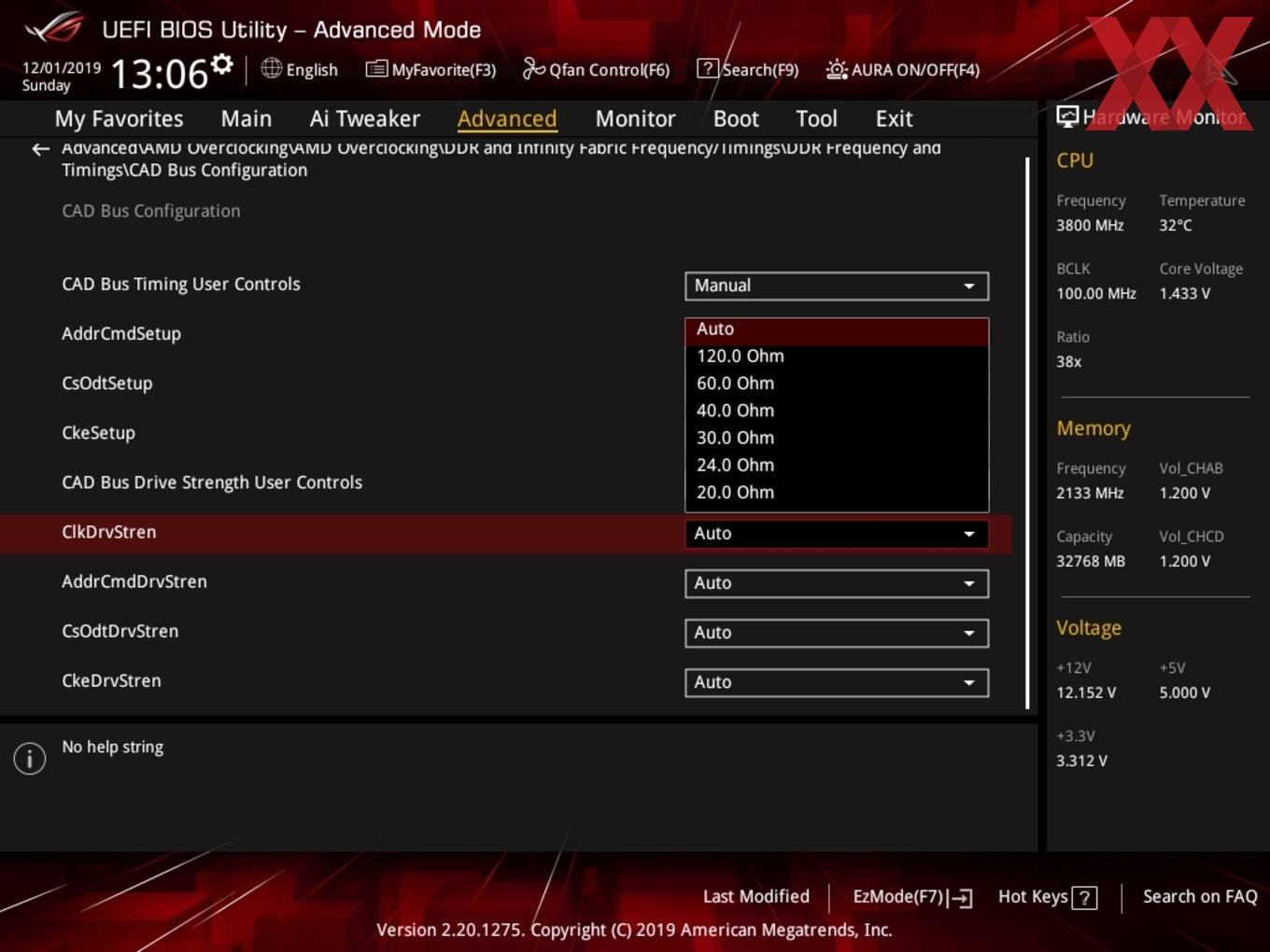Click the ClkDrvStren label

click(x=109, y=532)
